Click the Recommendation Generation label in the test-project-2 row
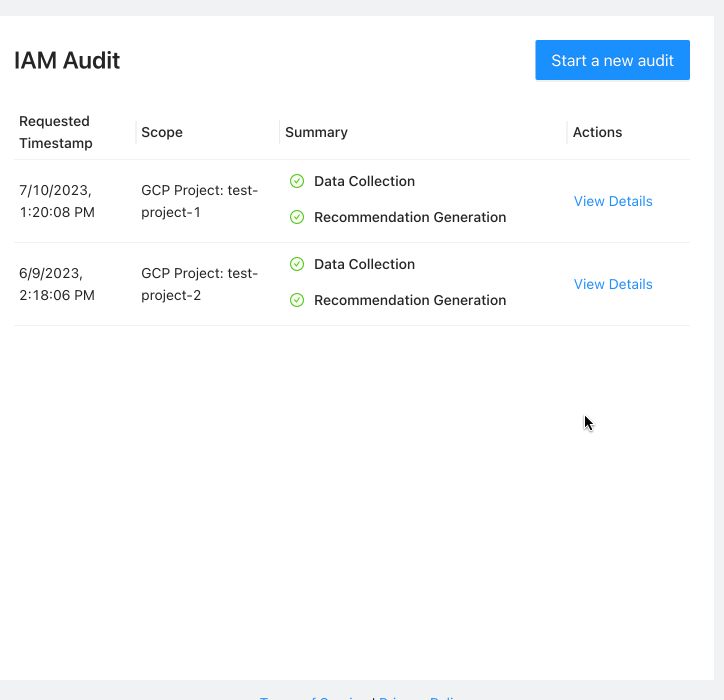This screenshot has width=724, height=700. [410, 300]
